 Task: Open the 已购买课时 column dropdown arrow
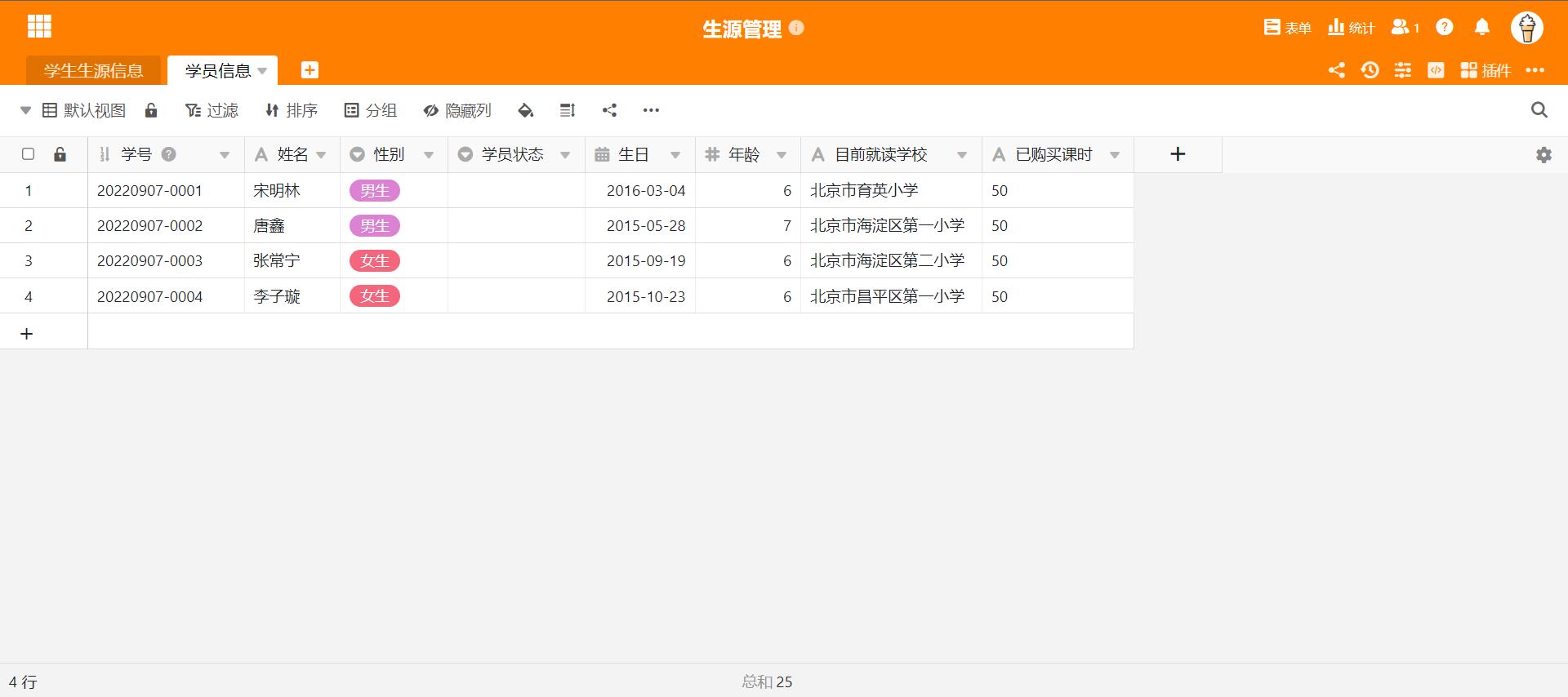tap(1115, 155)
